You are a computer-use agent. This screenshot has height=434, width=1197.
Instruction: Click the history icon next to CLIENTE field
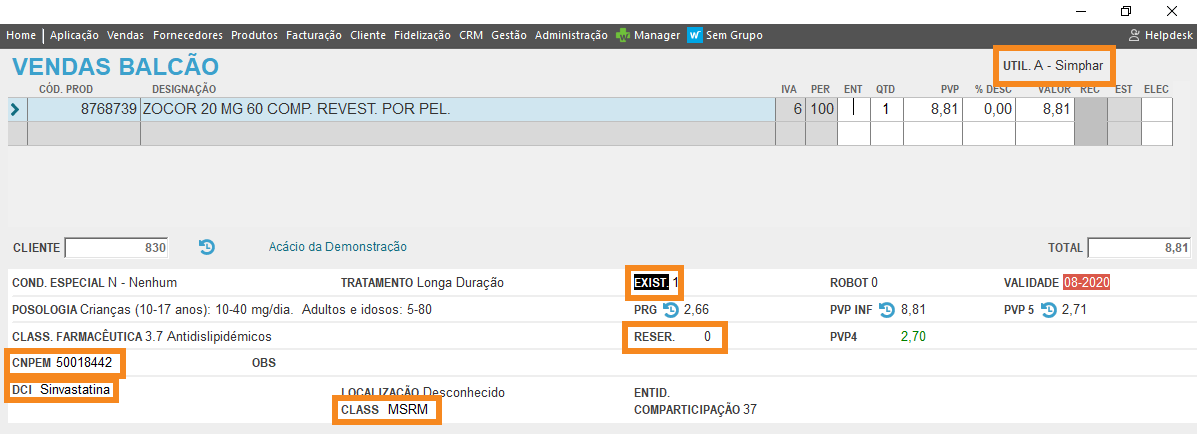(207, 247)
